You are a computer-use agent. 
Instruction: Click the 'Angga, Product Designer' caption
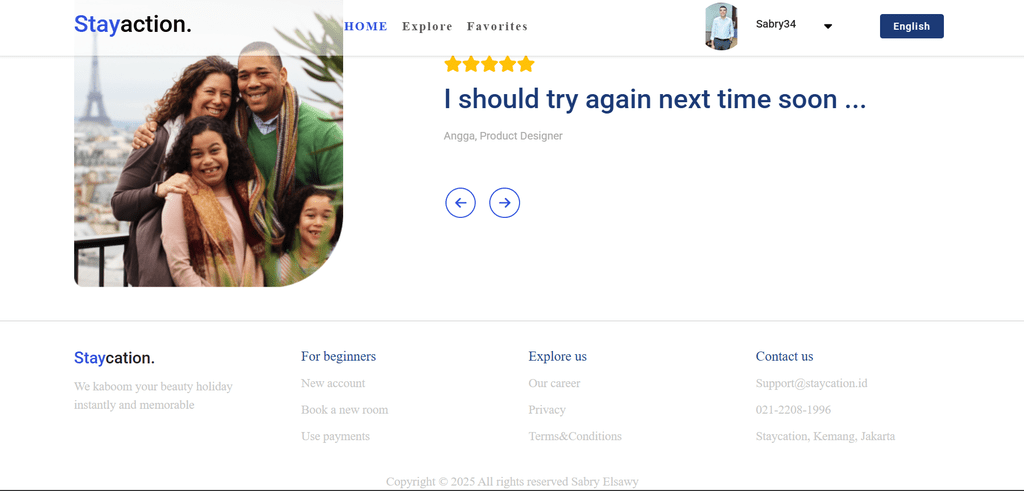click(x=503, y=136)
